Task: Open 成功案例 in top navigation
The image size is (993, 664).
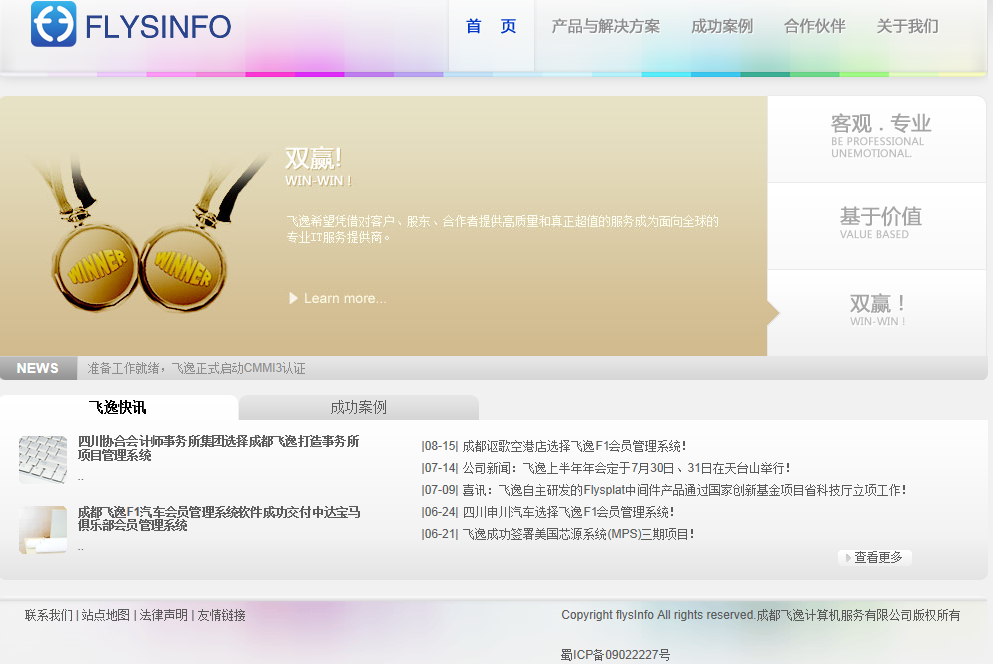Action: (721, 27)
